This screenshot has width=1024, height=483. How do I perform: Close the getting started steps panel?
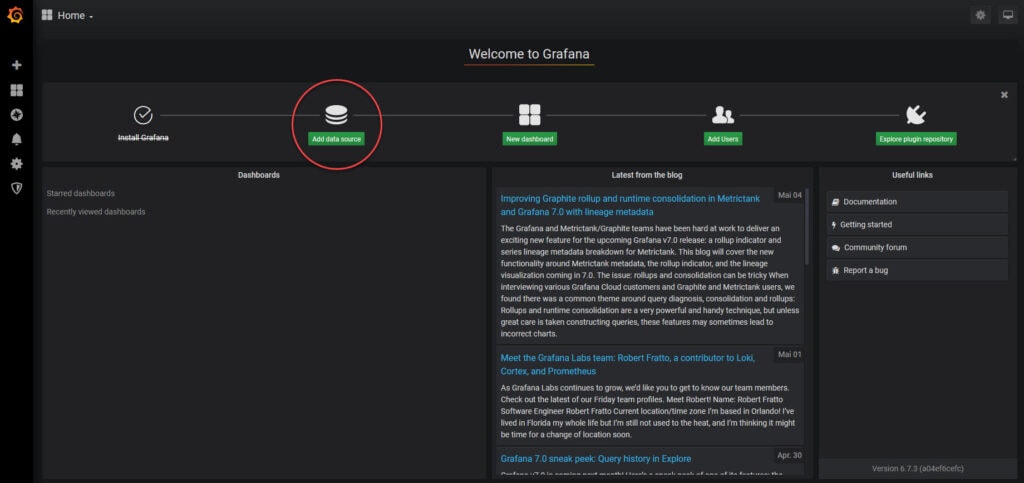1004,95
